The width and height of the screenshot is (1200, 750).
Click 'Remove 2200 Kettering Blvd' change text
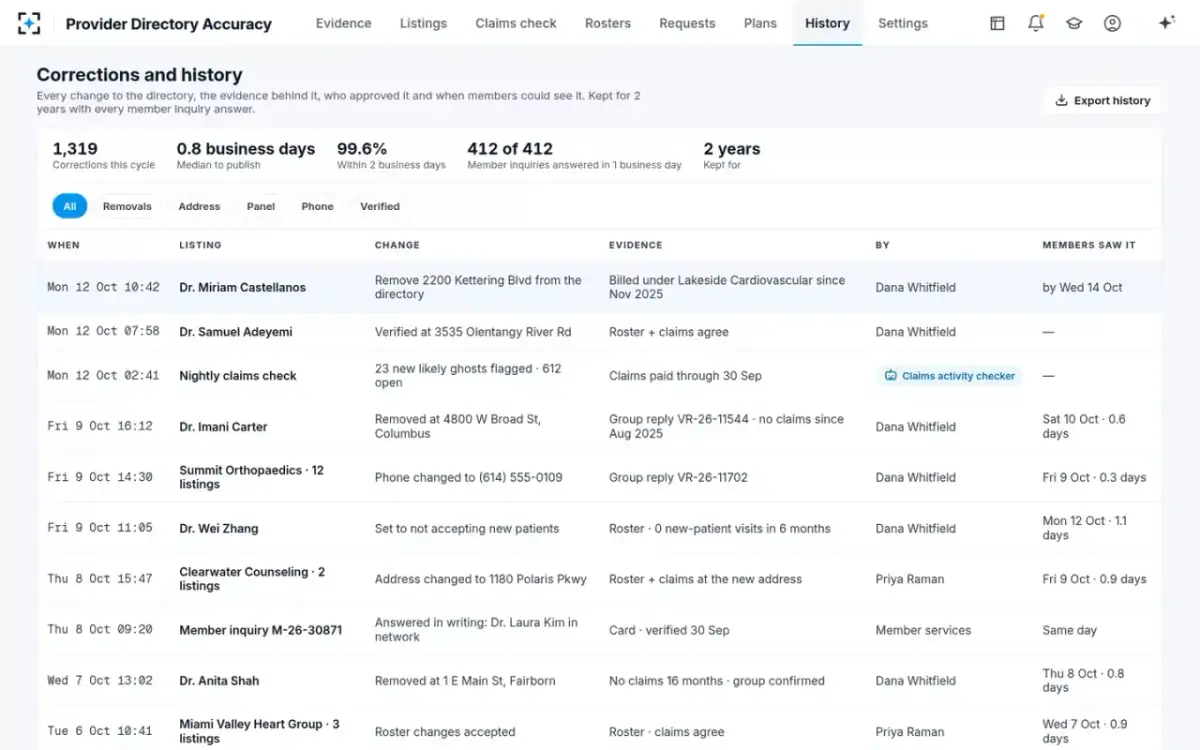coord(478,287)
